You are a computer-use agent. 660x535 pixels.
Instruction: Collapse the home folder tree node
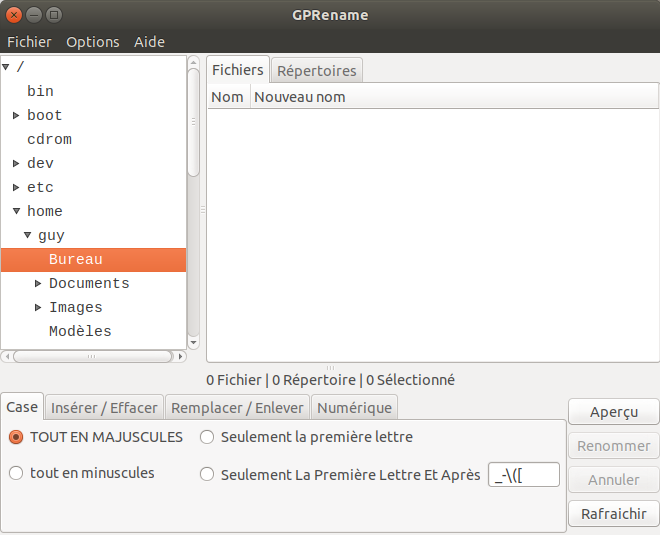[x=16, y=211]
